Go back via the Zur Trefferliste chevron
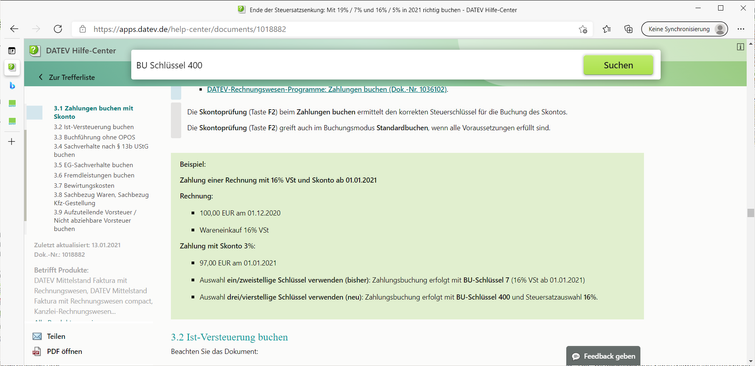Viewport: 755px width, 366px height. [40, 77]
